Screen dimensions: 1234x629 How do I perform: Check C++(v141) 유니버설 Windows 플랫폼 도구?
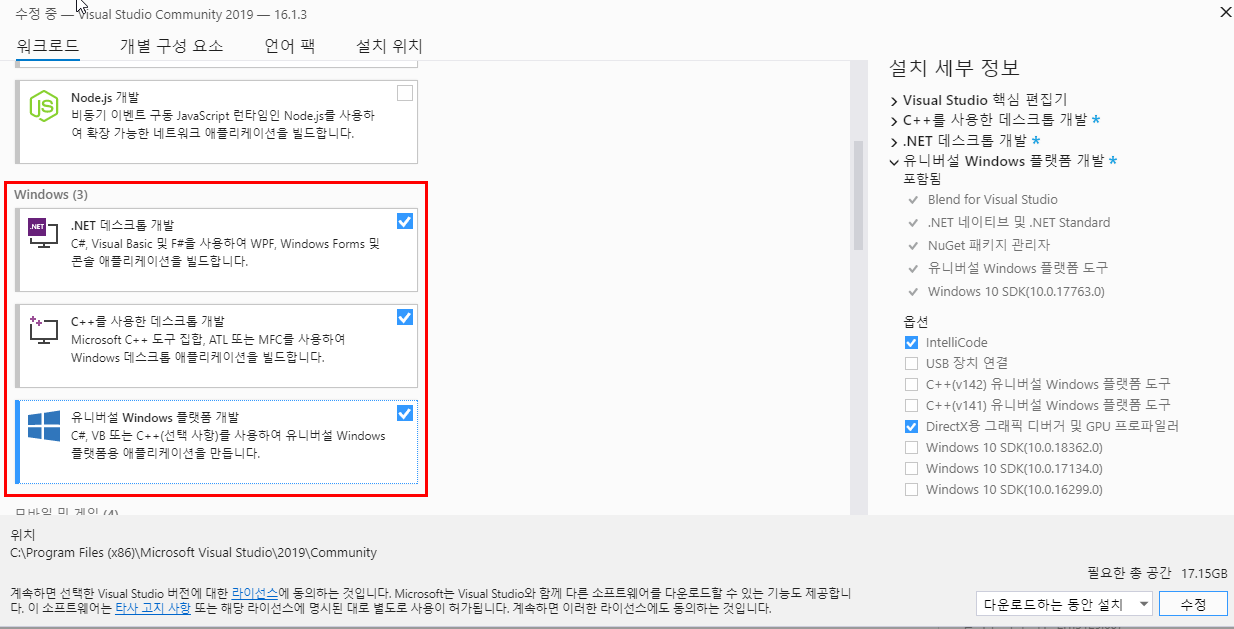911,405
